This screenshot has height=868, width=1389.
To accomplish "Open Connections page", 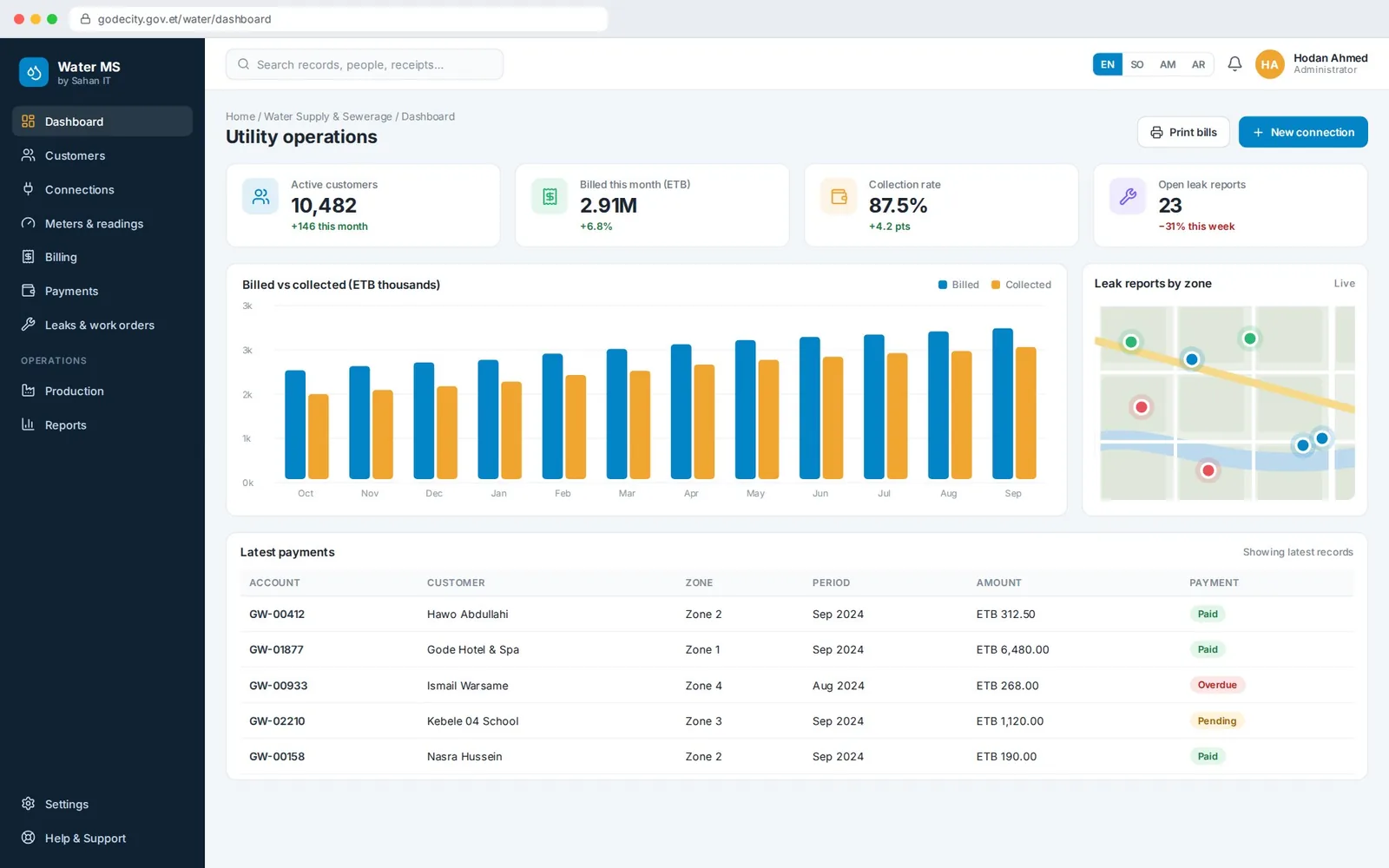I will [x=102, y=189].
